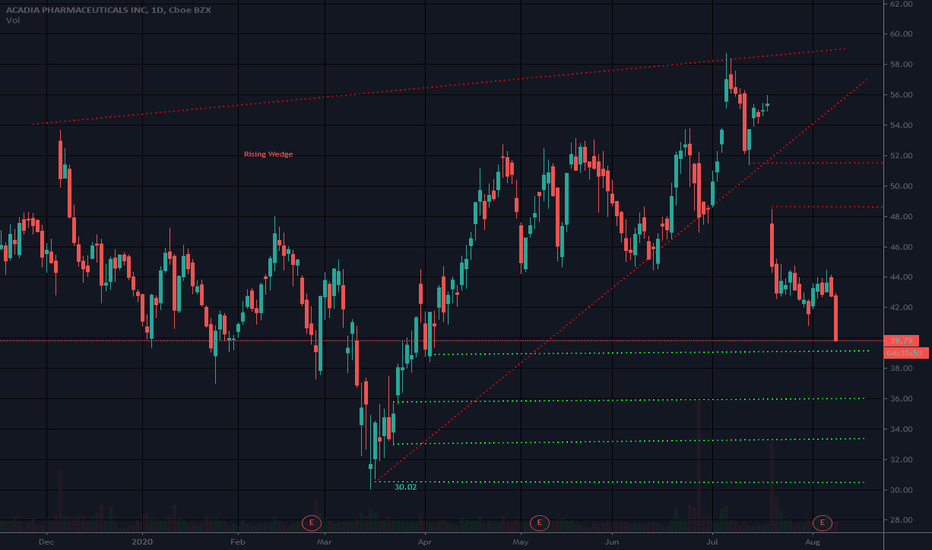Click the 58.00 price axis label
The image size is (932, 550).
click(x=901, y=64)
